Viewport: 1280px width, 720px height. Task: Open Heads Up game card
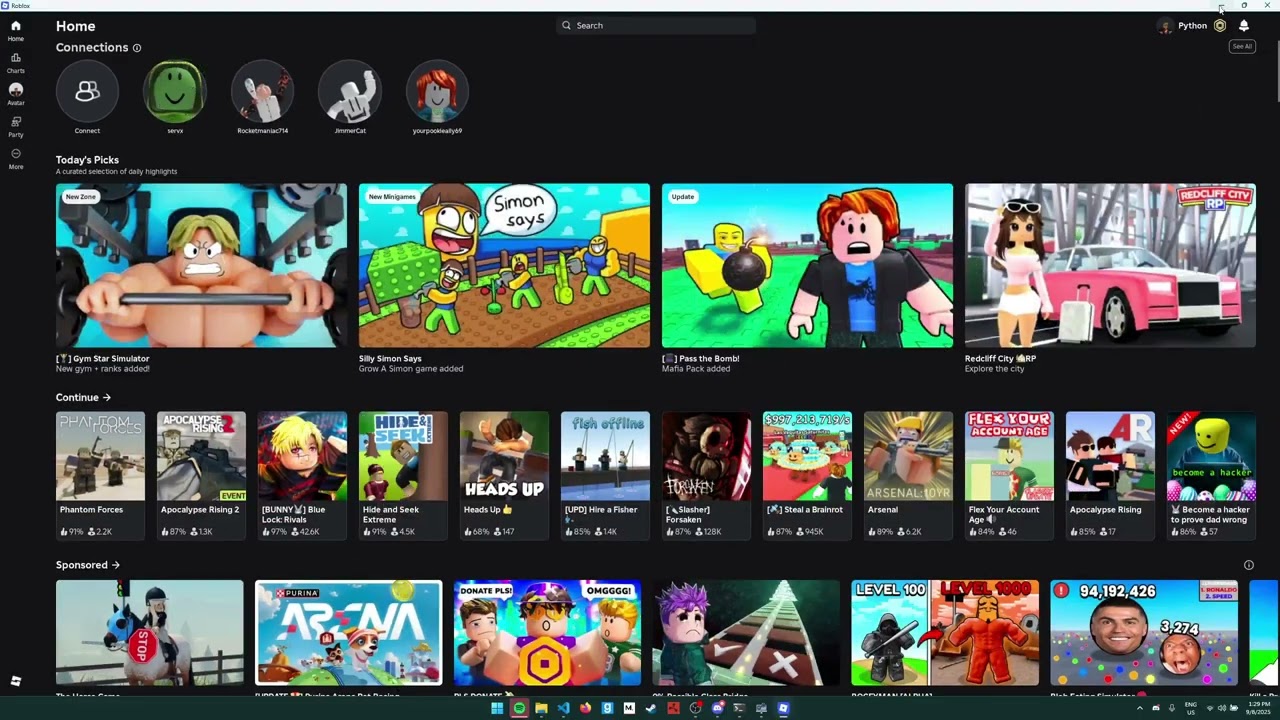tap(504, 475)
